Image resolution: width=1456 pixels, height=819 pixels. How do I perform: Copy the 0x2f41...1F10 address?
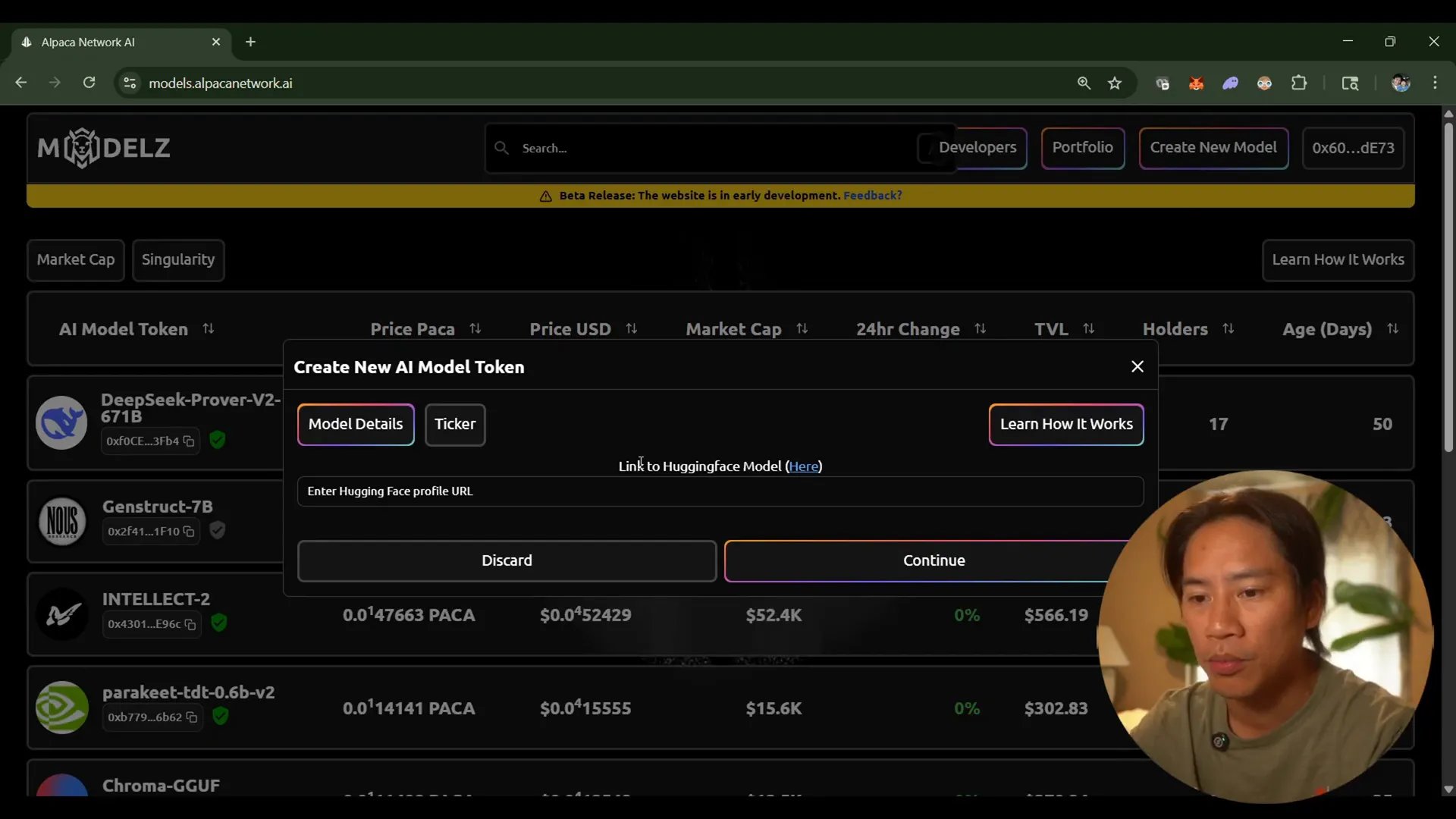(189, 532)
